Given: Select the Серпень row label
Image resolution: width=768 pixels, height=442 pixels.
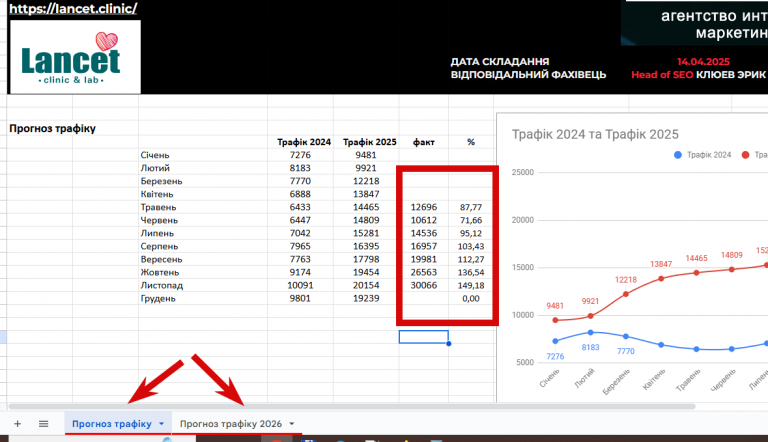Looking at the screenshot, I should [159, 246].
